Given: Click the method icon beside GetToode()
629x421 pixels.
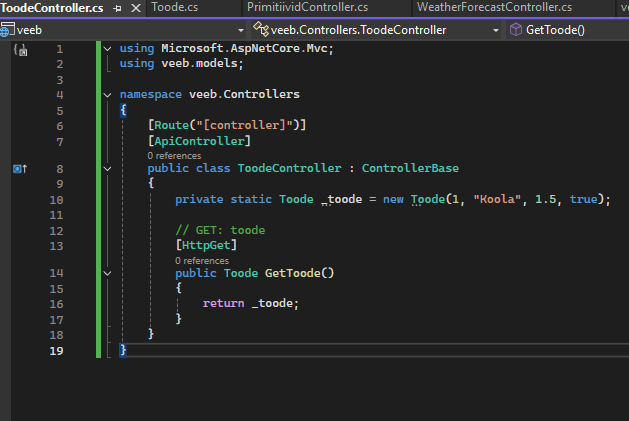Looking at the screenshot, I should coord(515,30).
